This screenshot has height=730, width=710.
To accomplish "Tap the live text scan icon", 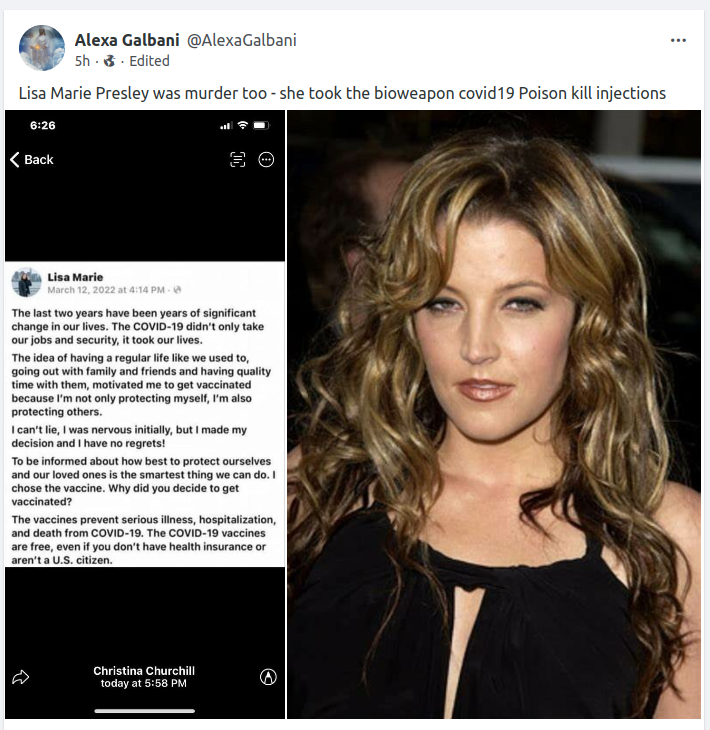I will pyautogui.click(x=237, y=160).
